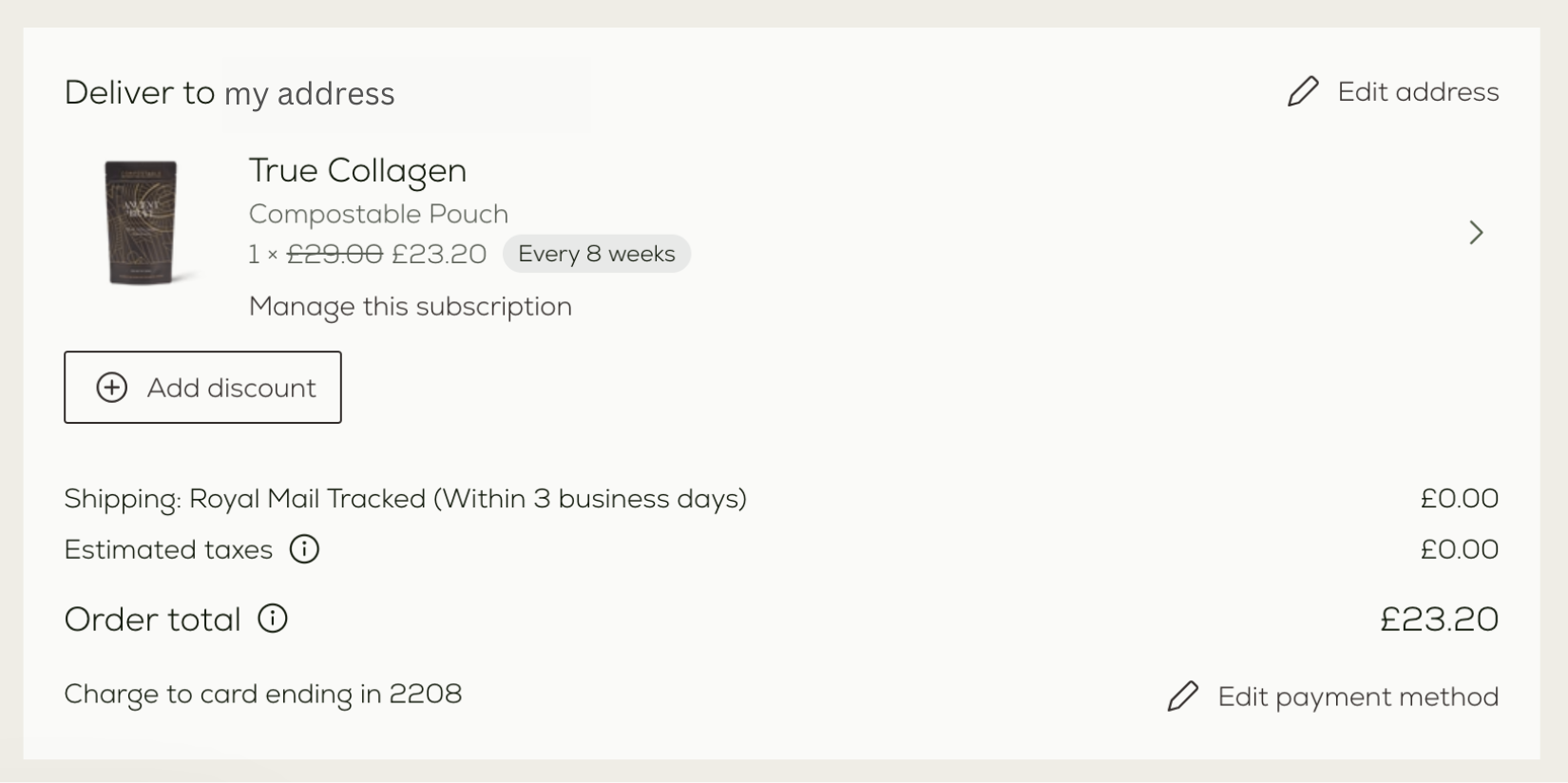Click the Edit payment method link text

click(x=1358, y=697)
